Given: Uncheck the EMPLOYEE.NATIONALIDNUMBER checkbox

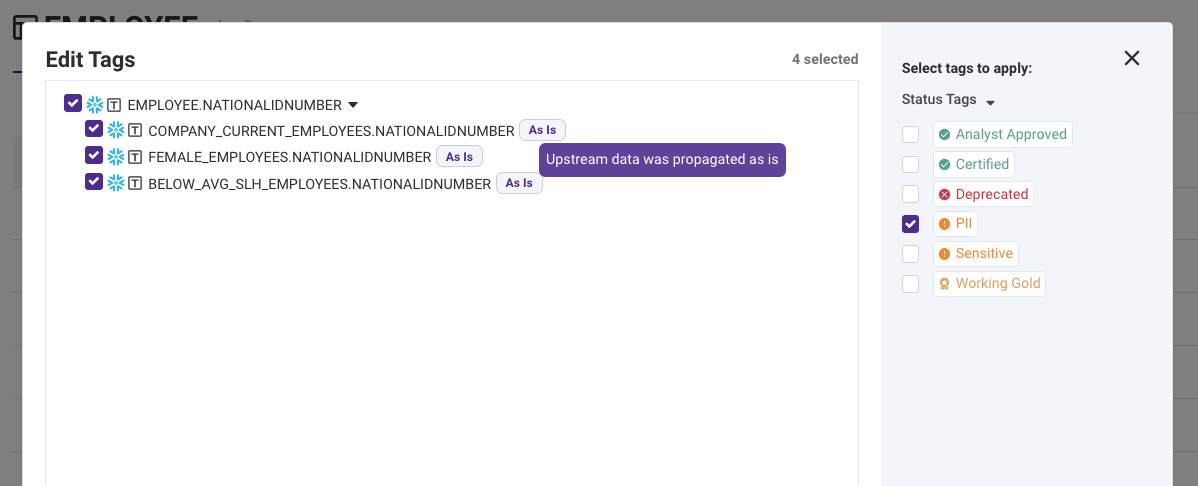Looking at the screenshot, I should coord(73,102).
